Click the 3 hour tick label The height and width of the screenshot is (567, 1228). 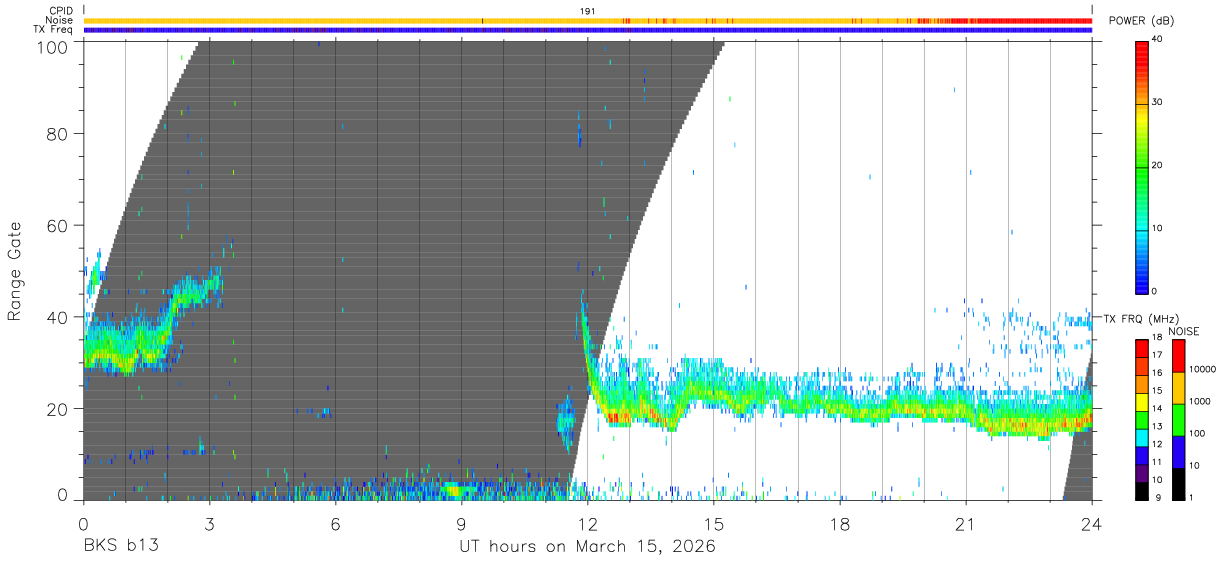[x=210, y=523]
